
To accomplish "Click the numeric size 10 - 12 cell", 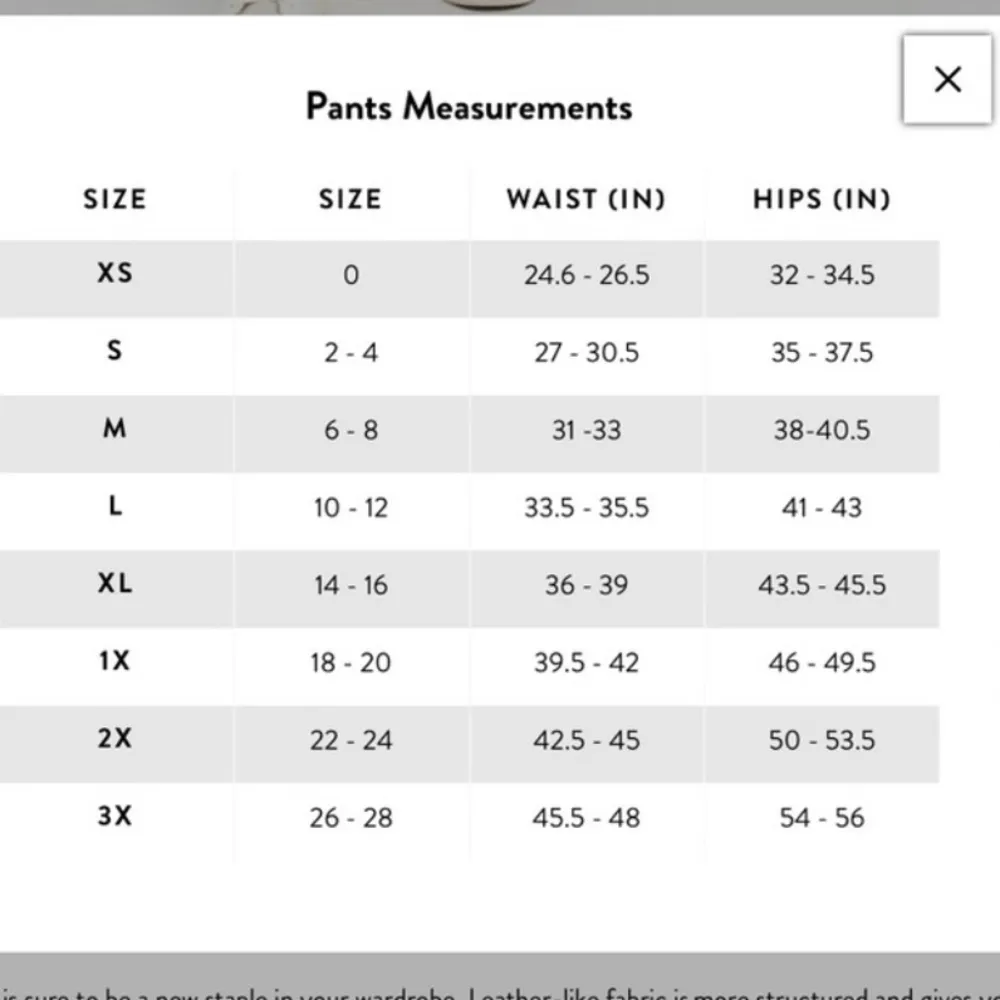I will pyautogui.click(x=351, y=508).
